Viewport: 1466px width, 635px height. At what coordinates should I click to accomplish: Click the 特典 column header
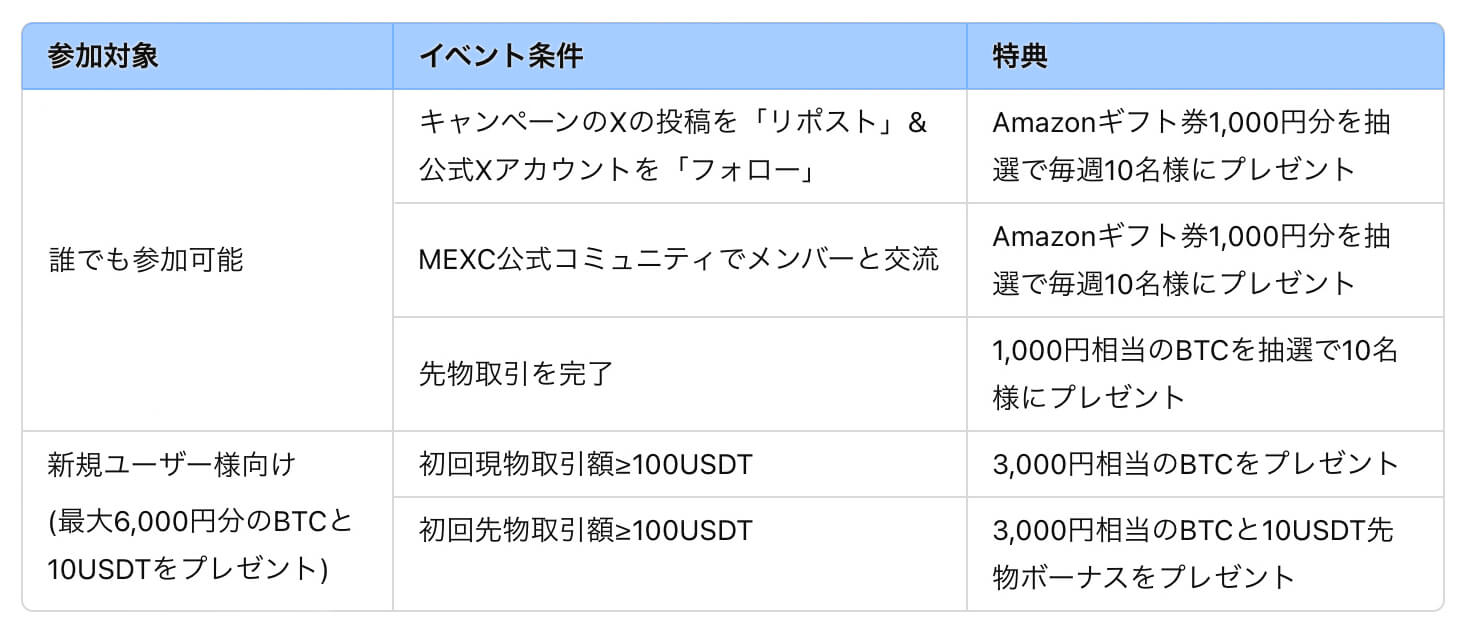point(1020,56)
